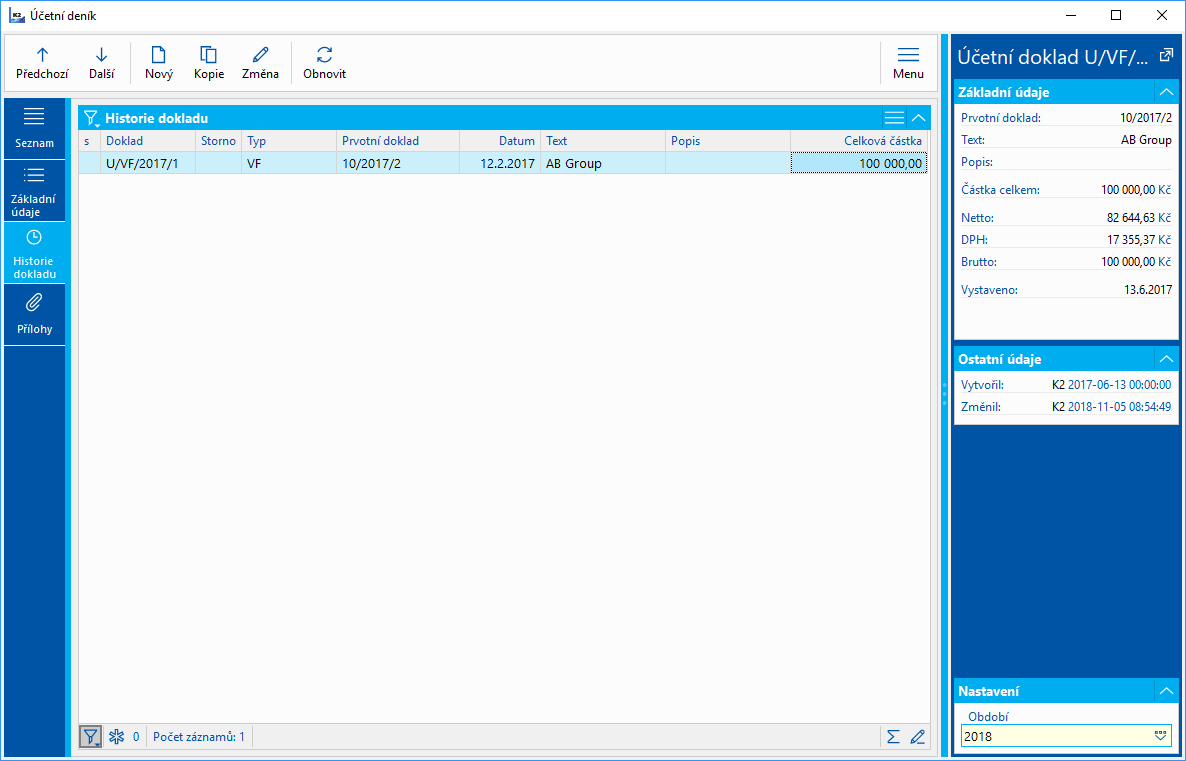Sort by the Popis column header
This screenshot has width=1186, height=761.
(728, 141)
